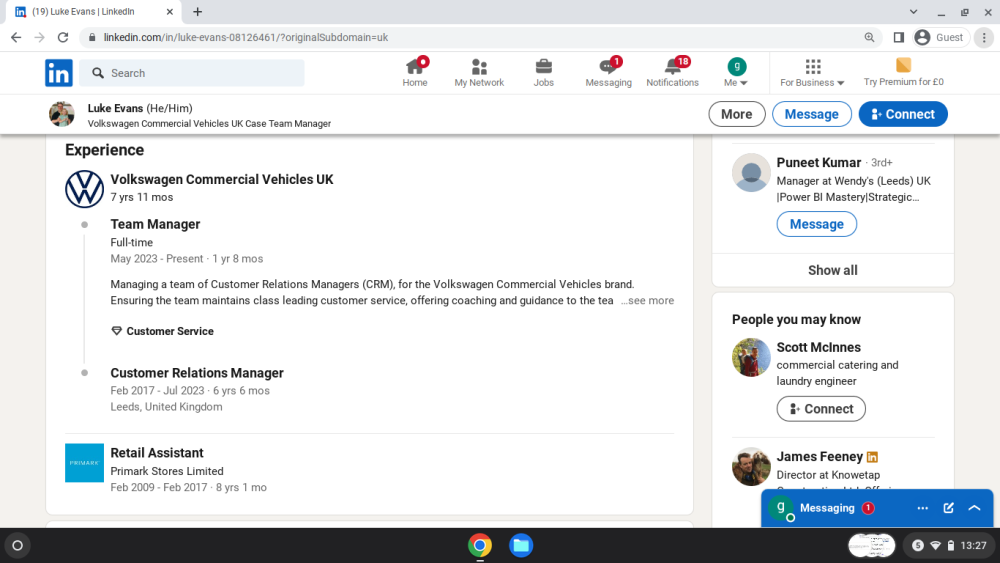Viewport: 1000px width, 563px height.
Task: Open the screenshot preview thumbnail in shelf
Action: tap(871, 546)
